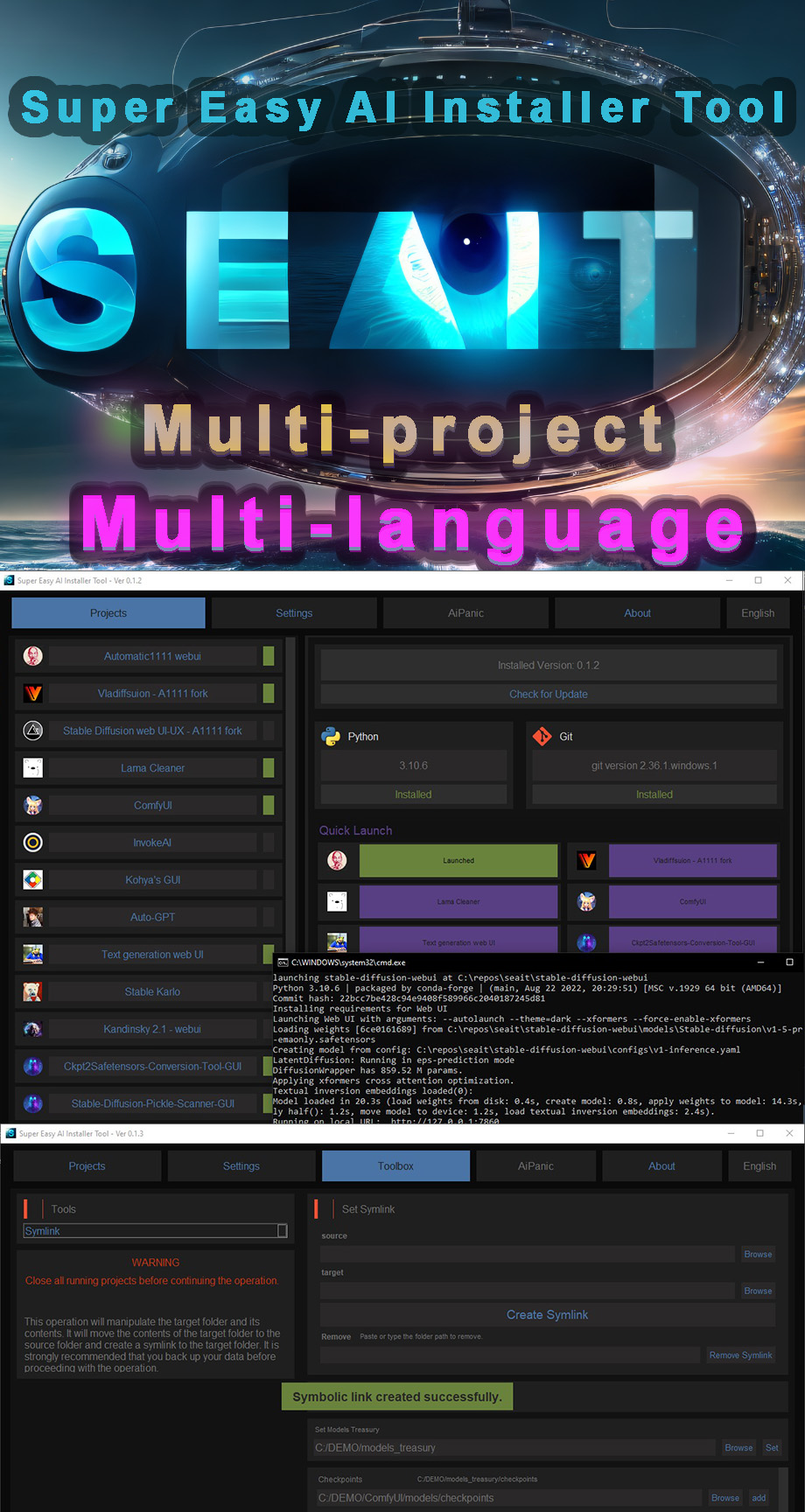Viewport: 805px width, 1512px height.
Task: Click the Git logo icon
Action: [x=542, y=737]
